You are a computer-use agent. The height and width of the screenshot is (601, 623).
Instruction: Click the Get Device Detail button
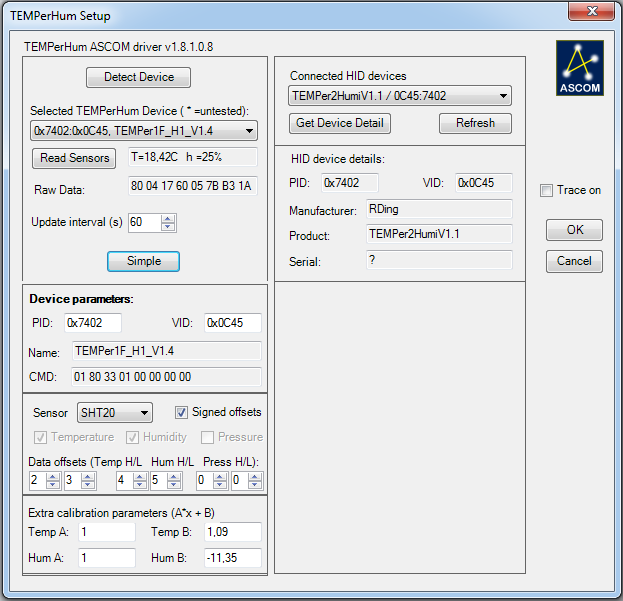(x=340, y=123)
